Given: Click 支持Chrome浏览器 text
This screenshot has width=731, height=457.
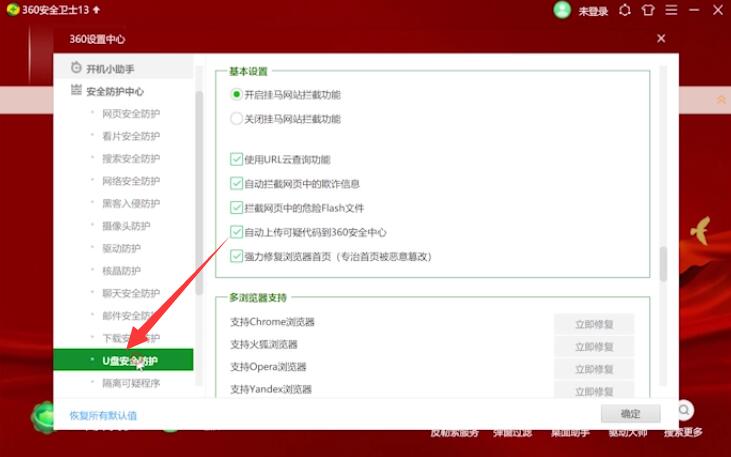Looking at the screenshot, I should tap(272, 322).
